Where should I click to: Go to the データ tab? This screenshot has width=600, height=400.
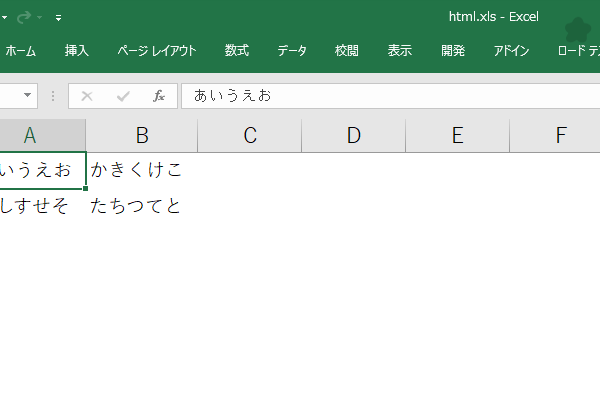coord(292,51)
